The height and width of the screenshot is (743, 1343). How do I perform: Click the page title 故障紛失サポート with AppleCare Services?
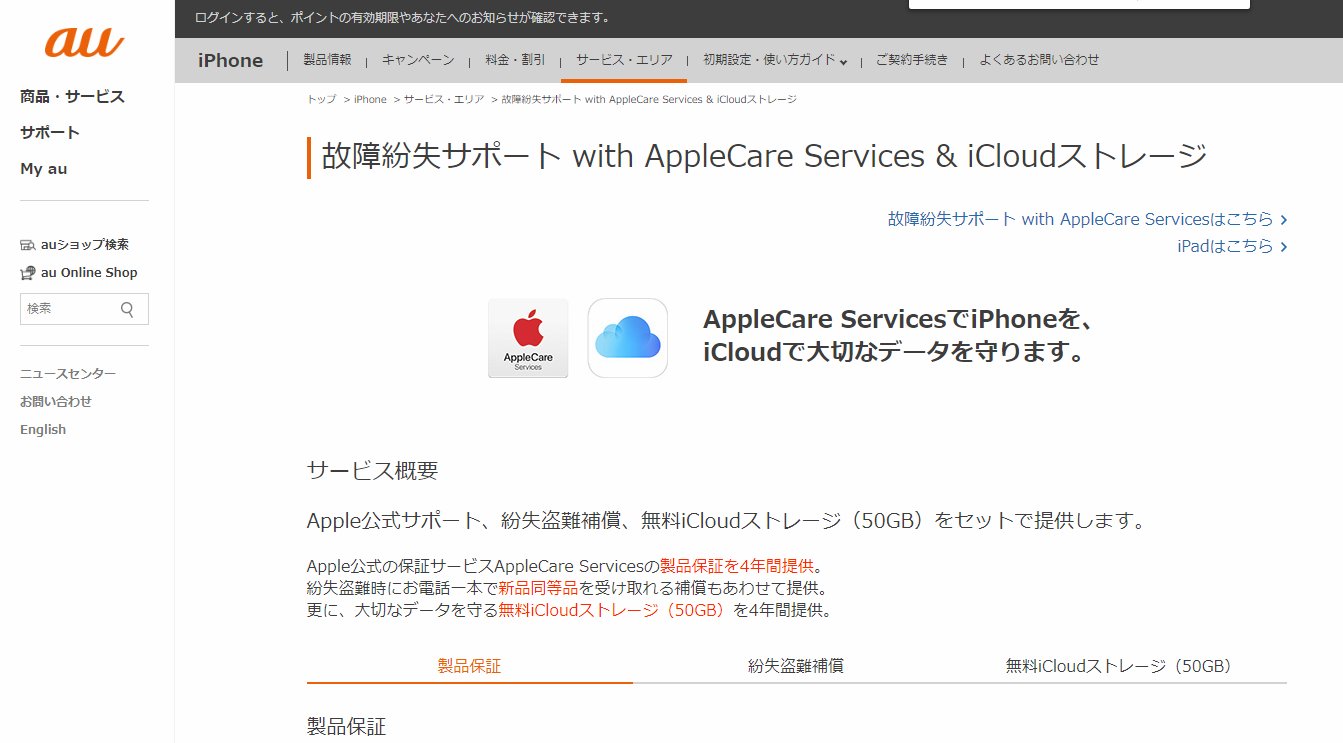(x=765, y=157)
